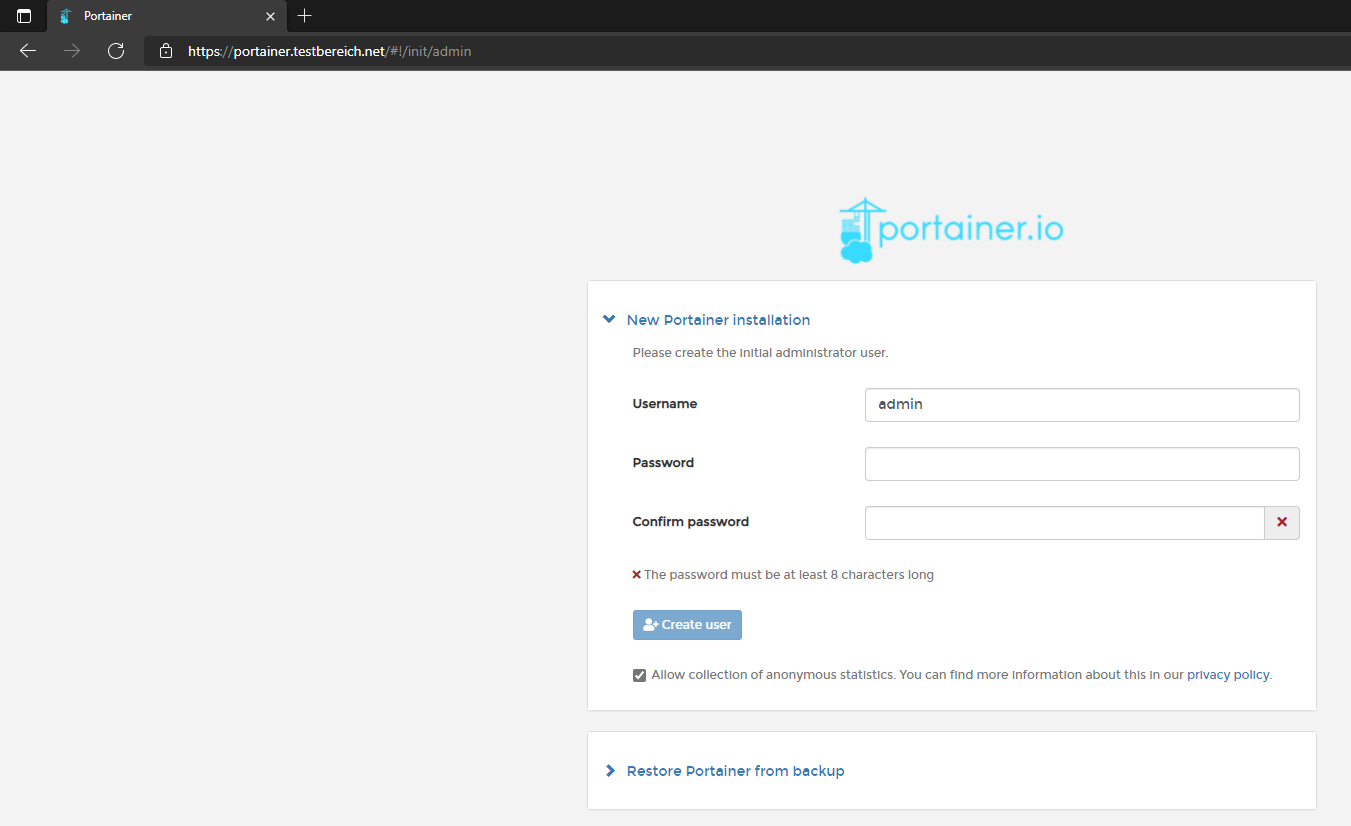The image size is (1351, 826).
Task: Focus the Username input field
Action: (1081, 405)
